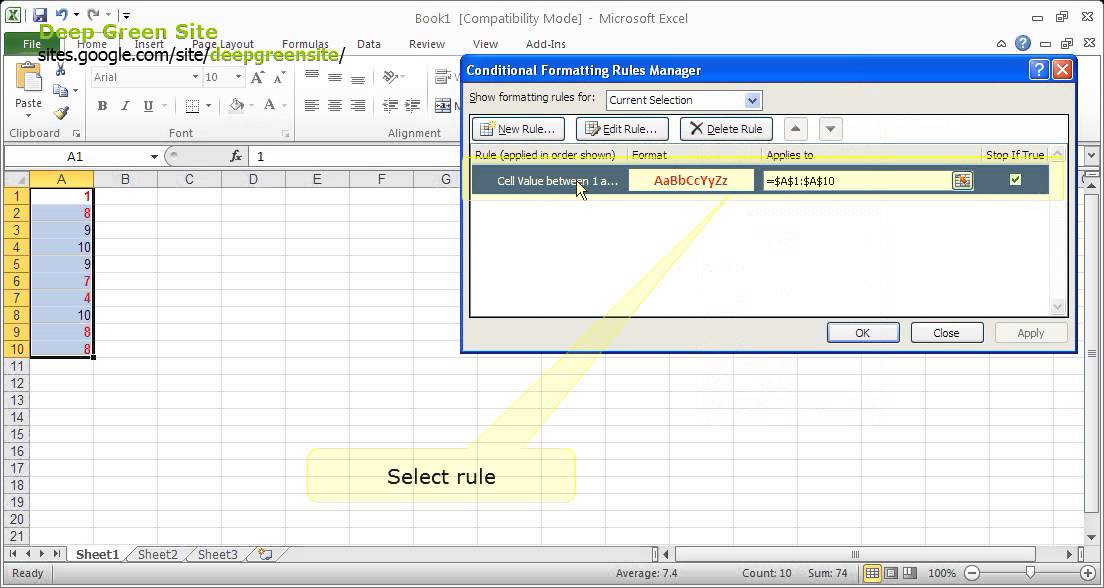
Task: Open the View ribbon tab
Action: coord(485,44)
